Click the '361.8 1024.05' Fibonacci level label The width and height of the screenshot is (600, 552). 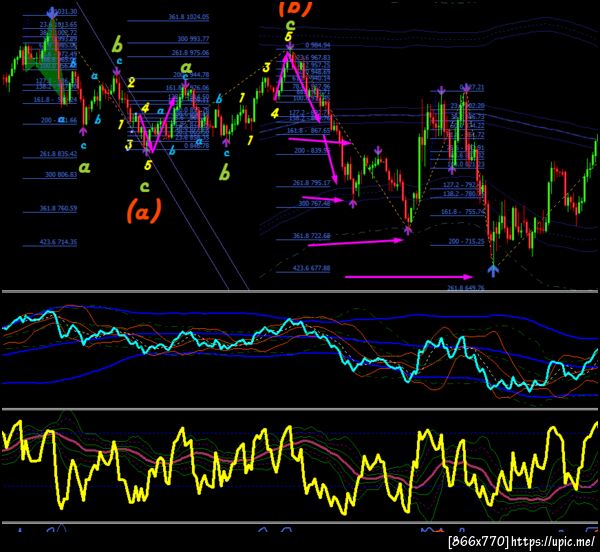[x=189, y=17]
